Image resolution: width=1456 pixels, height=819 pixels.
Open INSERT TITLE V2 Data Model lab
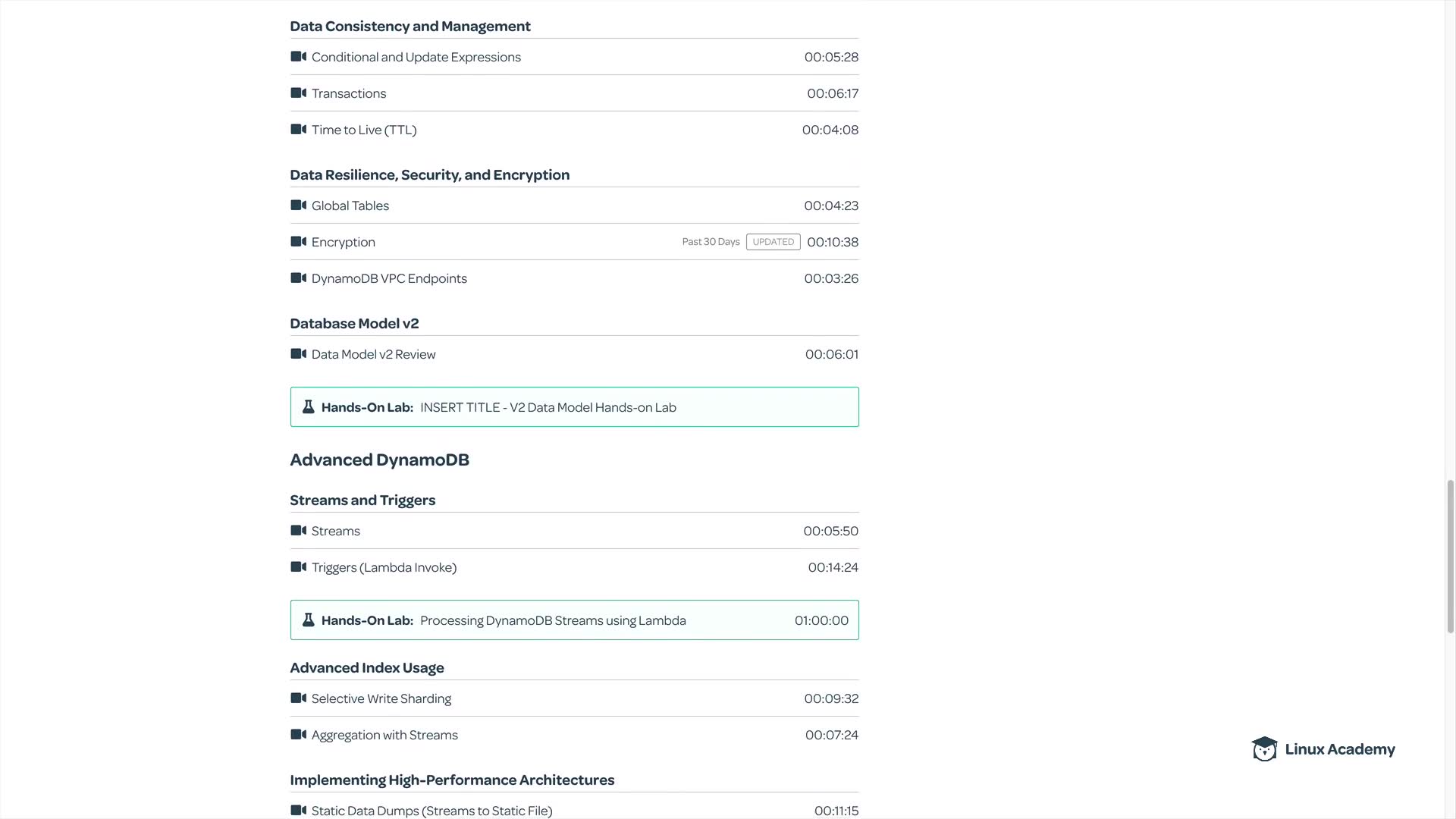(548, 408)
